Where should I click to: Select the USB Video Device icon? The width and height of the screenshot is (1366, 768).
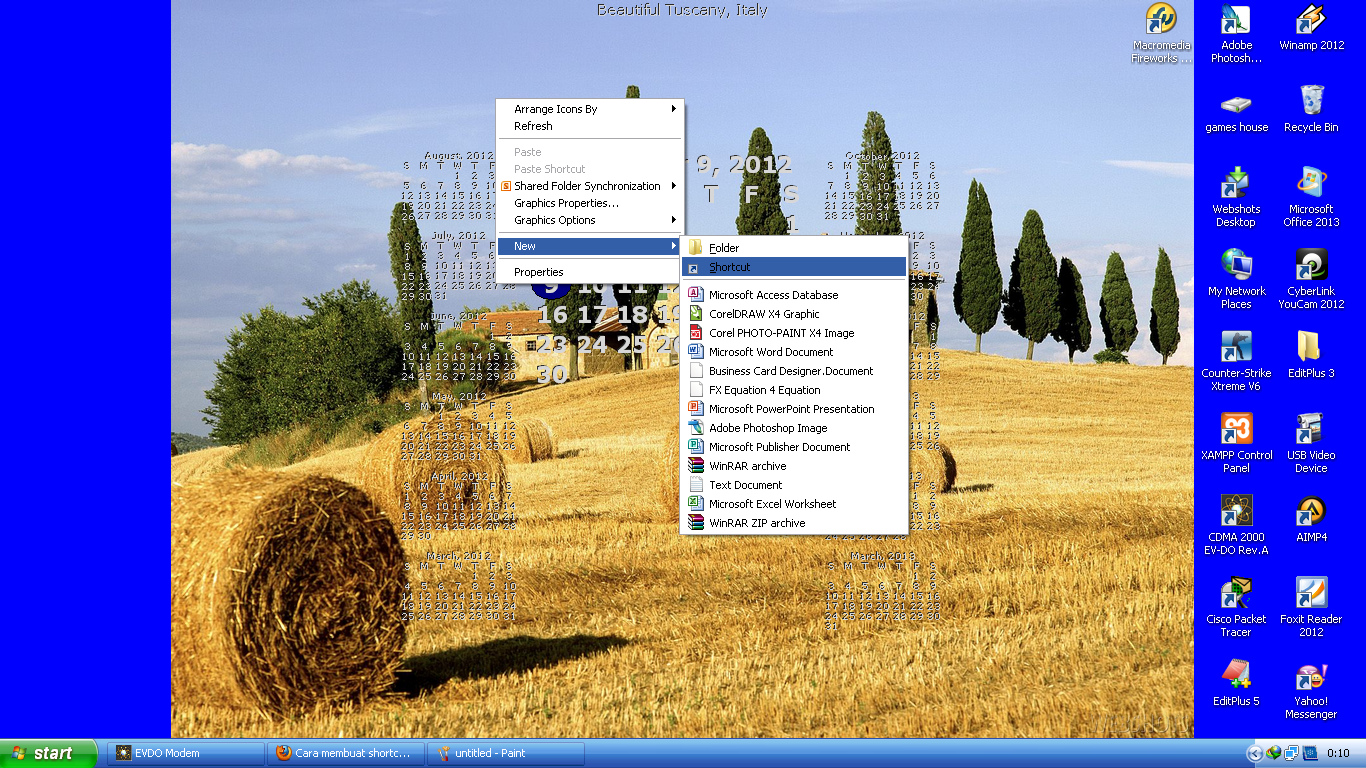(x=1311, y=444)
